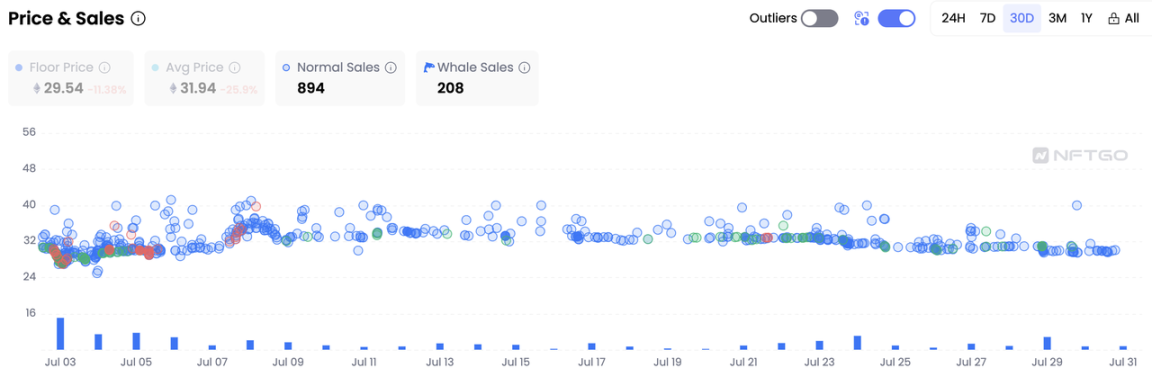Choose the 1Y time range
This screenshot has height=377, width=1152.
coord(1087,18)
